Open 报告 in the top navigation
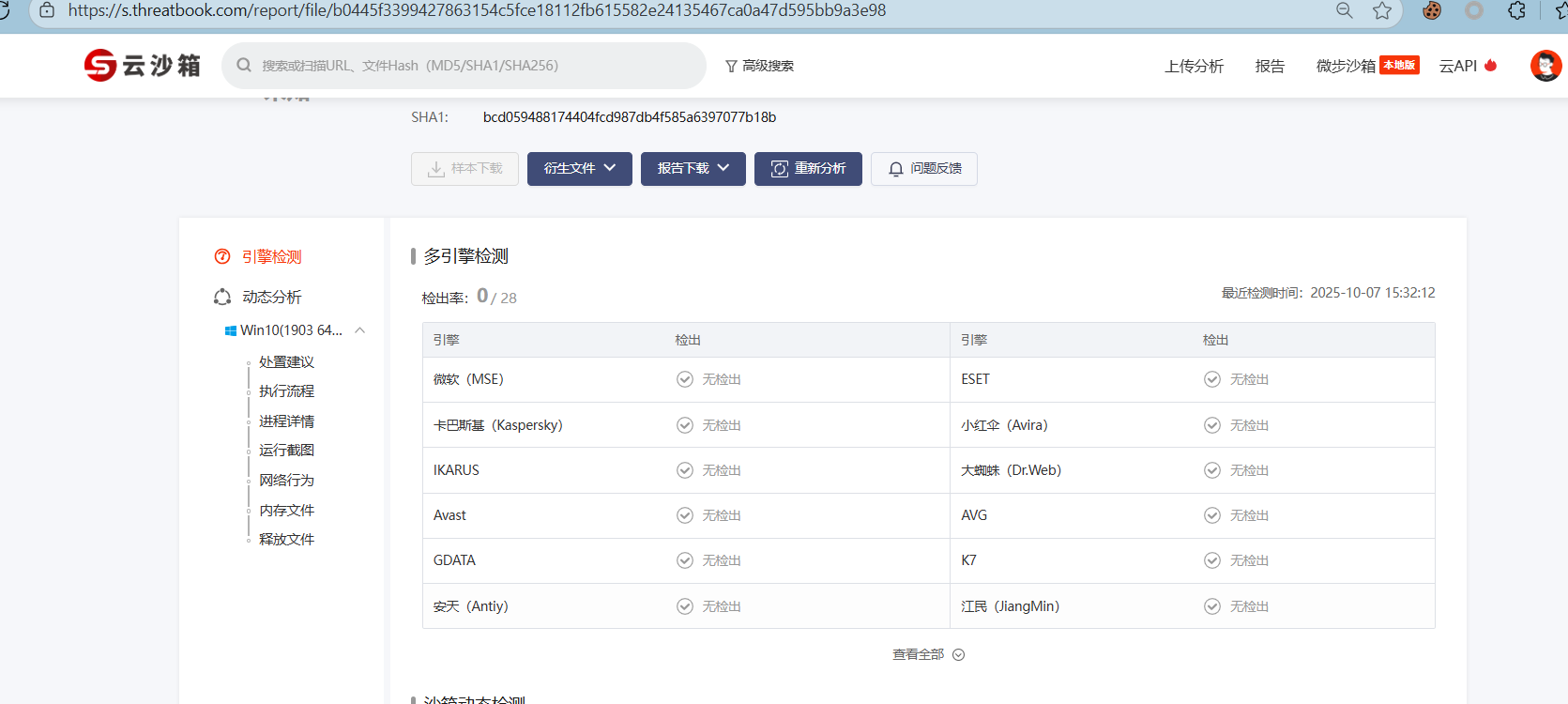 pyautogui.click(x=1270, y=66)
